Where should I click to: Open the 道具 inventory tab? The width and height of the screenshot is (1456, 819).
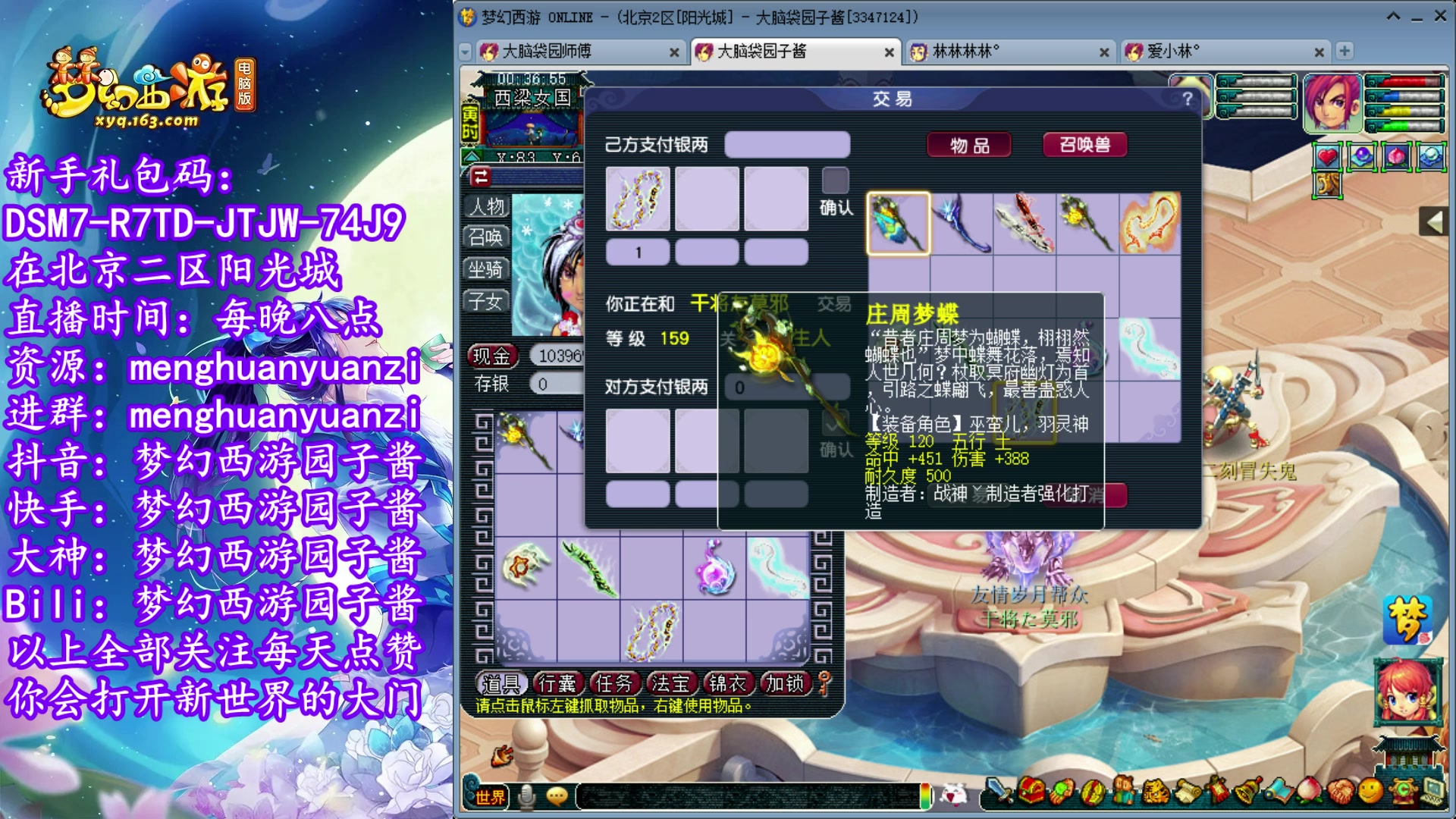pos(501,684)
